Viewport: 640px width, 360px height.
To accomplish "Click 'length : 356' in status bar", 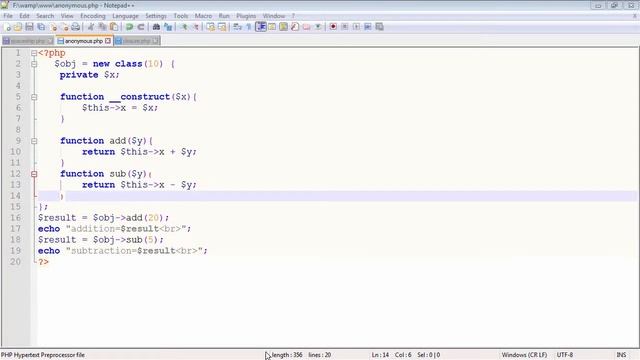I will tap(287, 355).
